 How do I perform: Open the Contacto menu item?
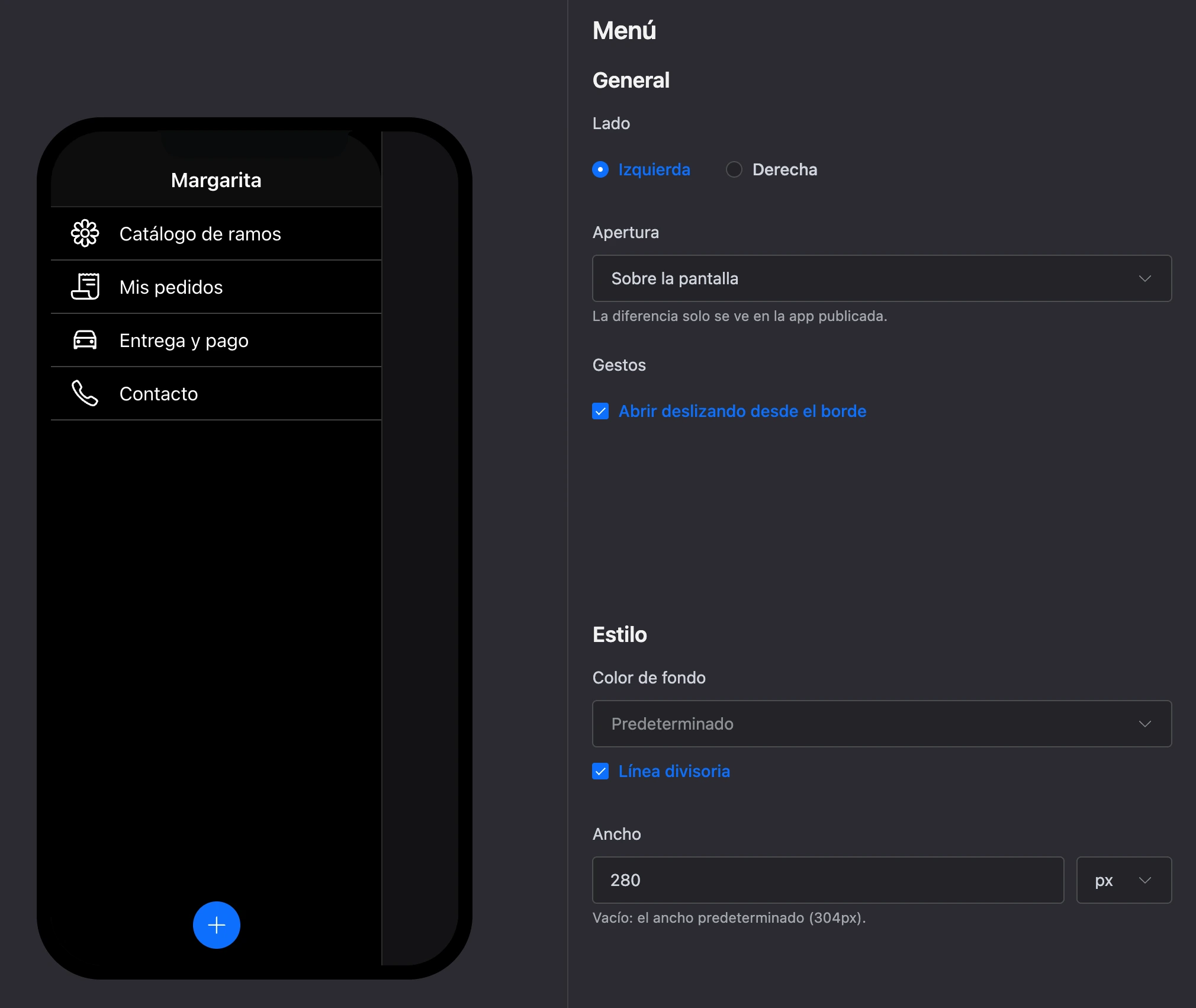(216, 393)
